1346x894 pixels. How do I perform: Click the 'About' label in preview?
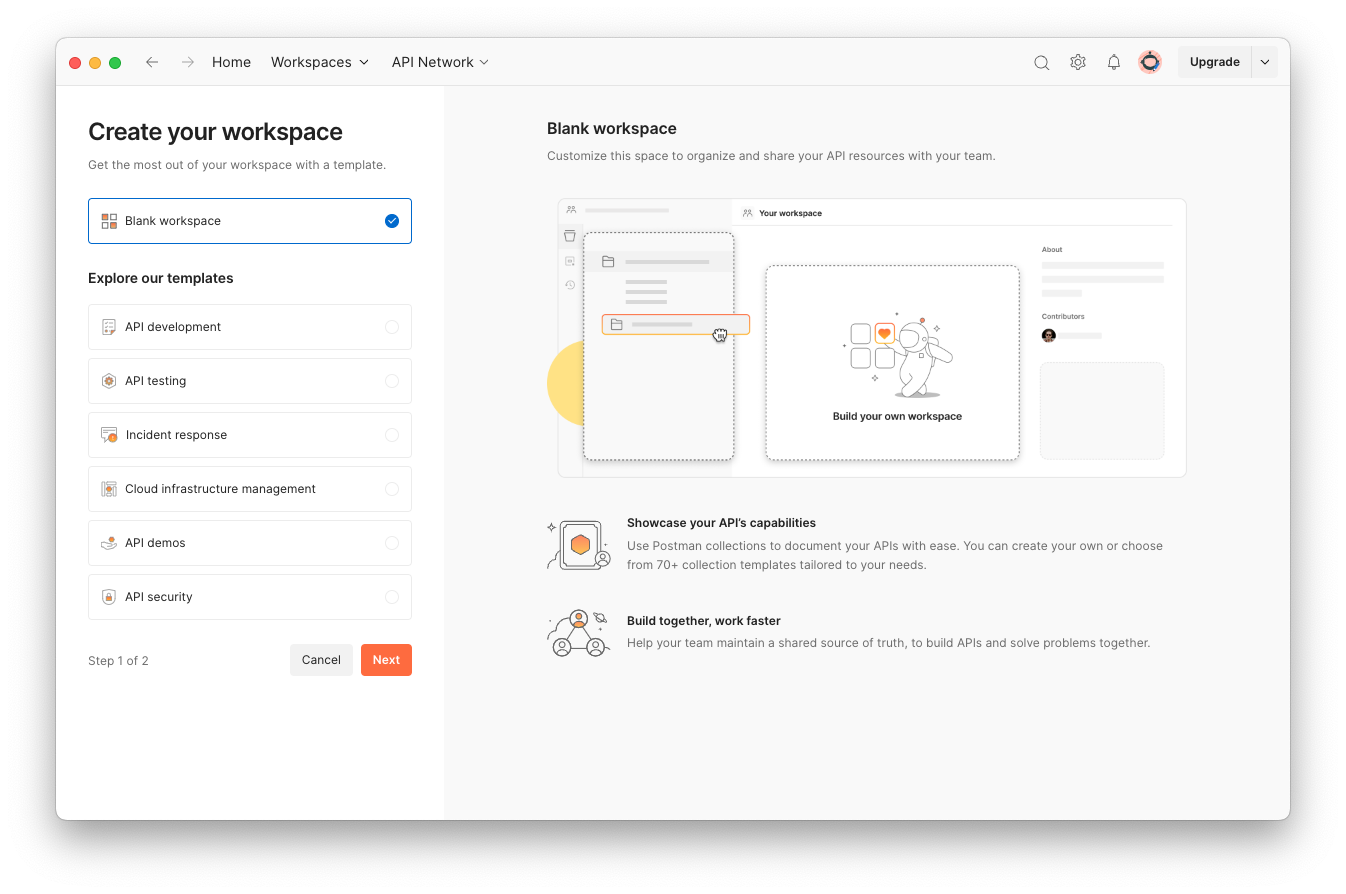click(x=1052, y=249)
